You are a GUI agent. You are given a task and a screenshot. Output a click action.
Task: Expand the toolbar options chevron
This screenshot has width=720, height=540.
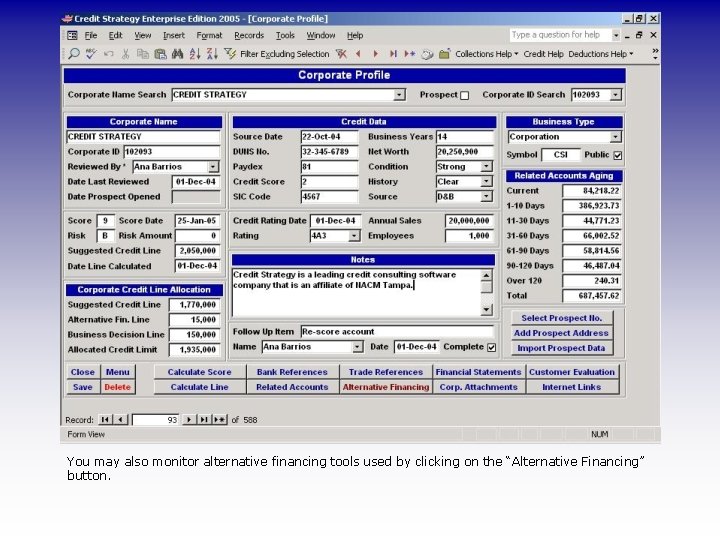[655, 54]
